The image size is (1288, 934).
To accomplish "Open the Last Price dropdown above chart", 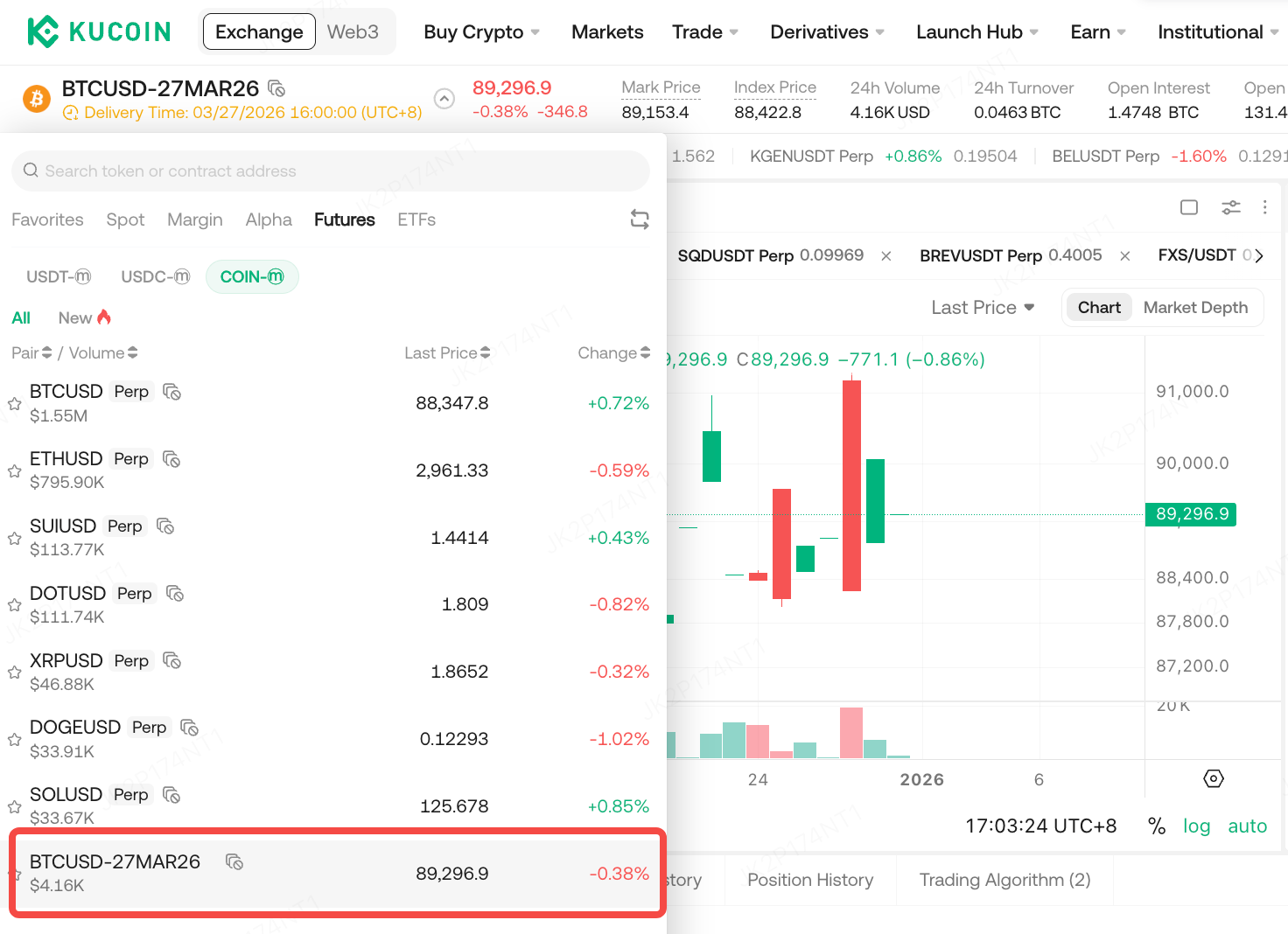I will (983, 308).
